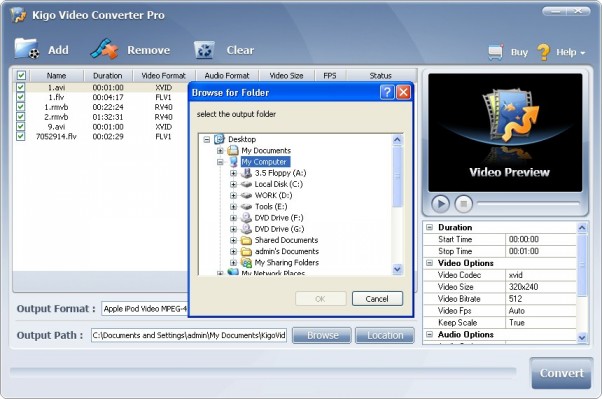Click the Browse output path button
This screenshot has height=399, width=602.
pyautogui.click(x=322, y=335)
